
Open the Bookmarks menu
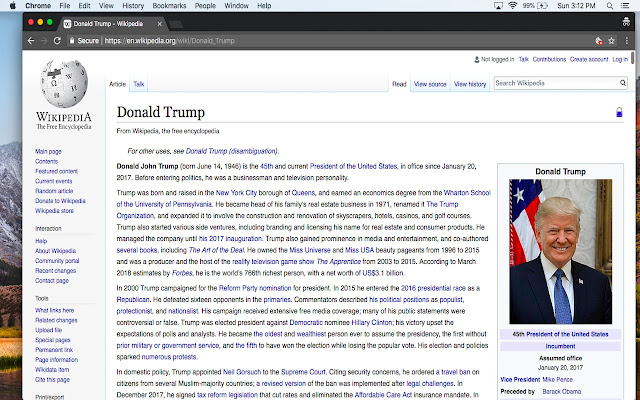[169, 6]
